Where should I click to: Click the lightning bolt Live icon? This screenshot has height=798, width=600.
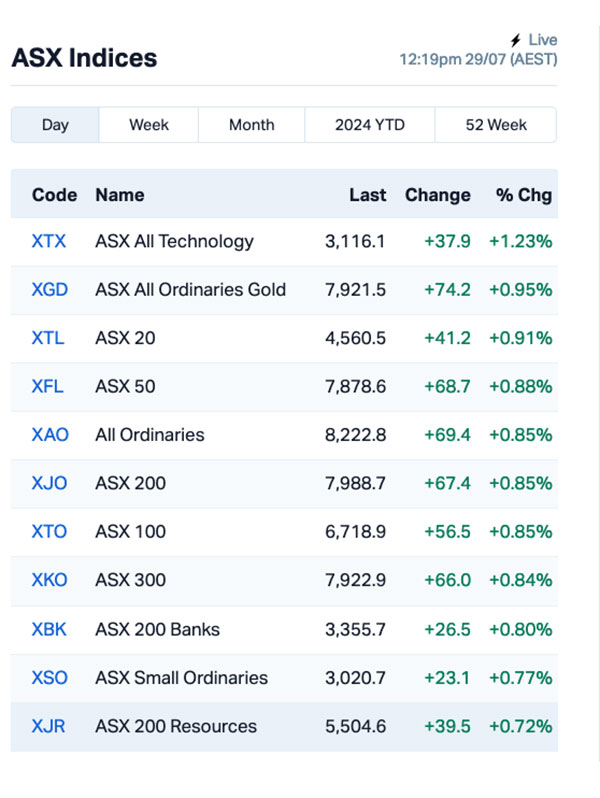click(516, 40)
